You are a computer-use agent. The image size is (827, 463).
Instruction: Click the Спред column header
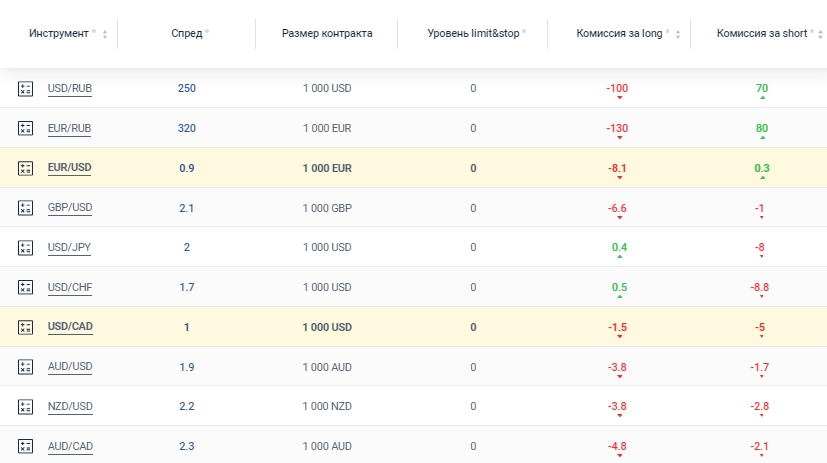tap(187, 33)
